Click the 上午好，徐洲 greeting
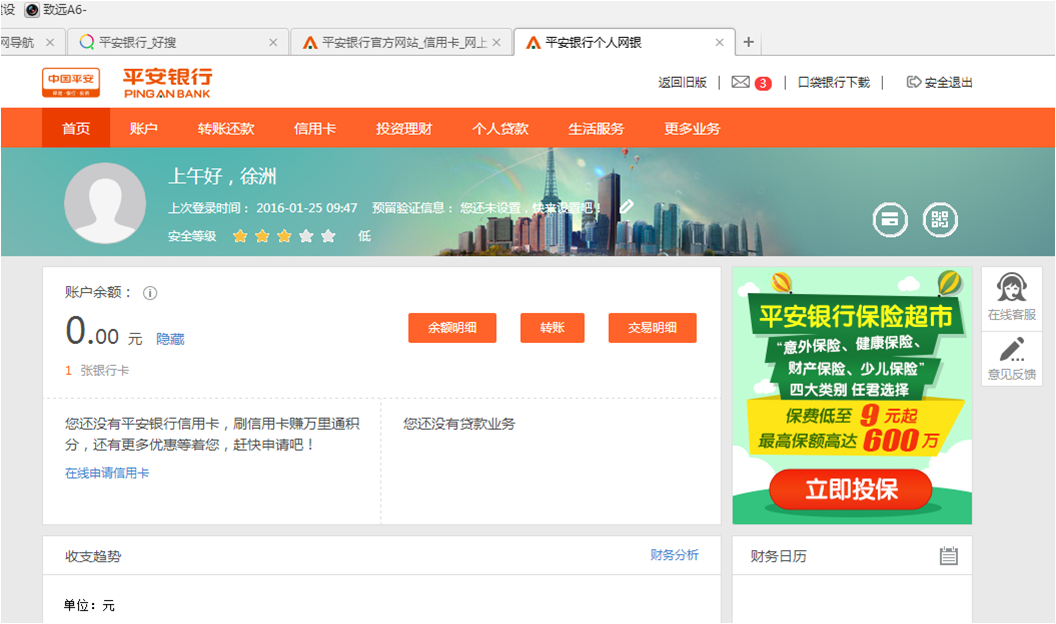This screenshot has width=1056, height=624. (x=222, y=176)
